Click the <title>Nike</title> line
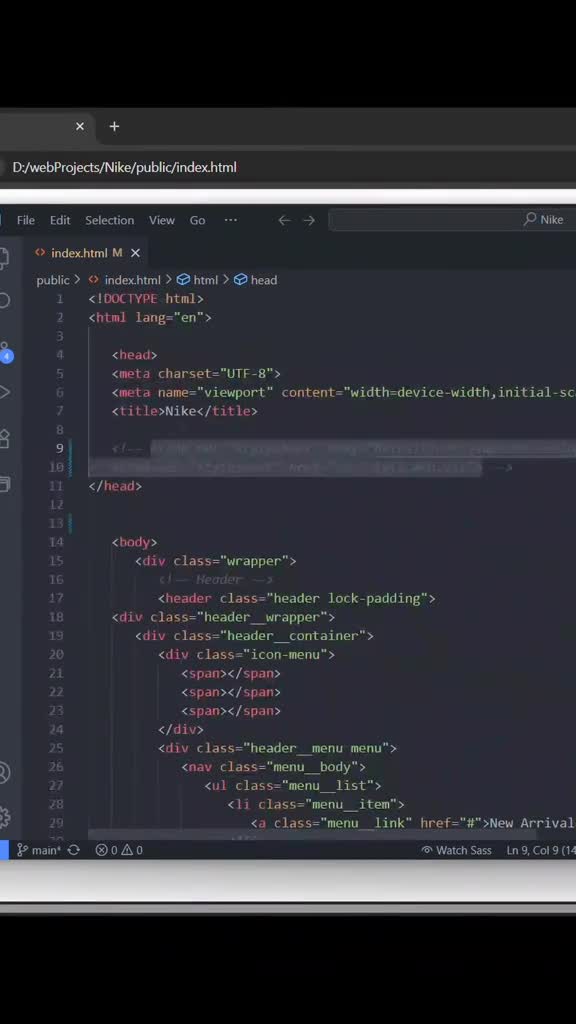 (x=185, y=411)
